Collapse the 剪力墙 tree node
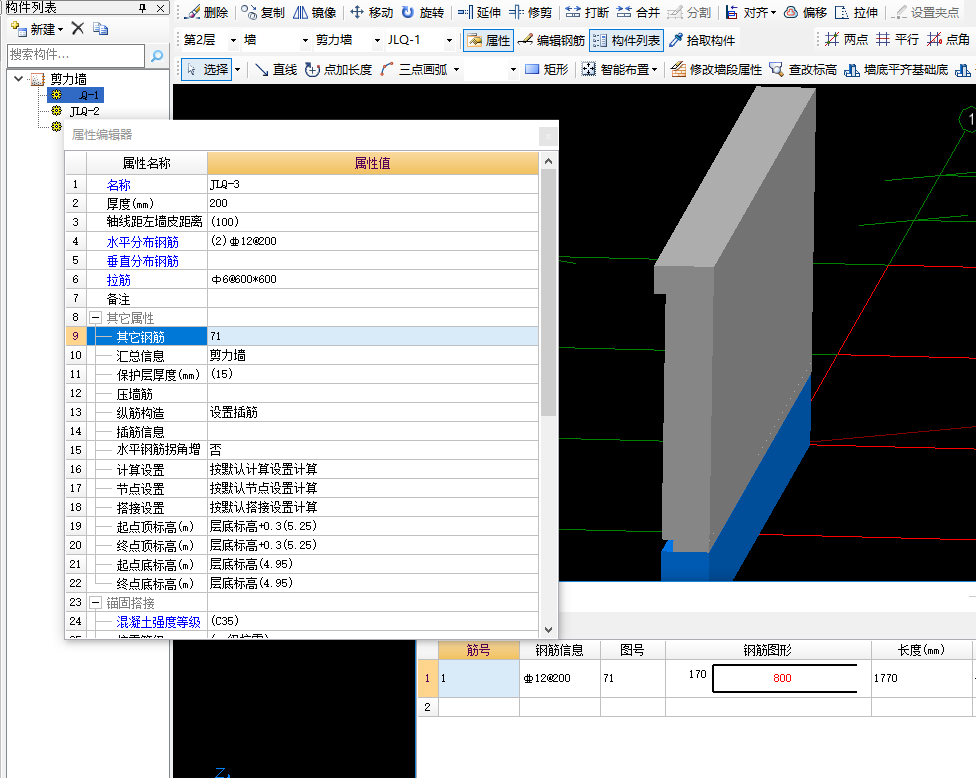976x778 pixels. tap(19, 79)
